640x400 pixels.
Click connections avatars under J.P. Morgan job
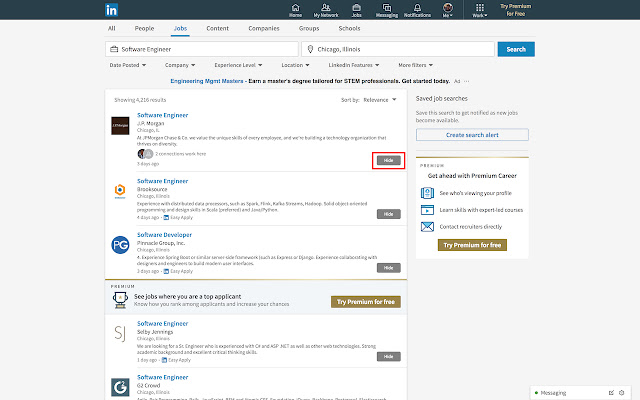click(145, 154)
